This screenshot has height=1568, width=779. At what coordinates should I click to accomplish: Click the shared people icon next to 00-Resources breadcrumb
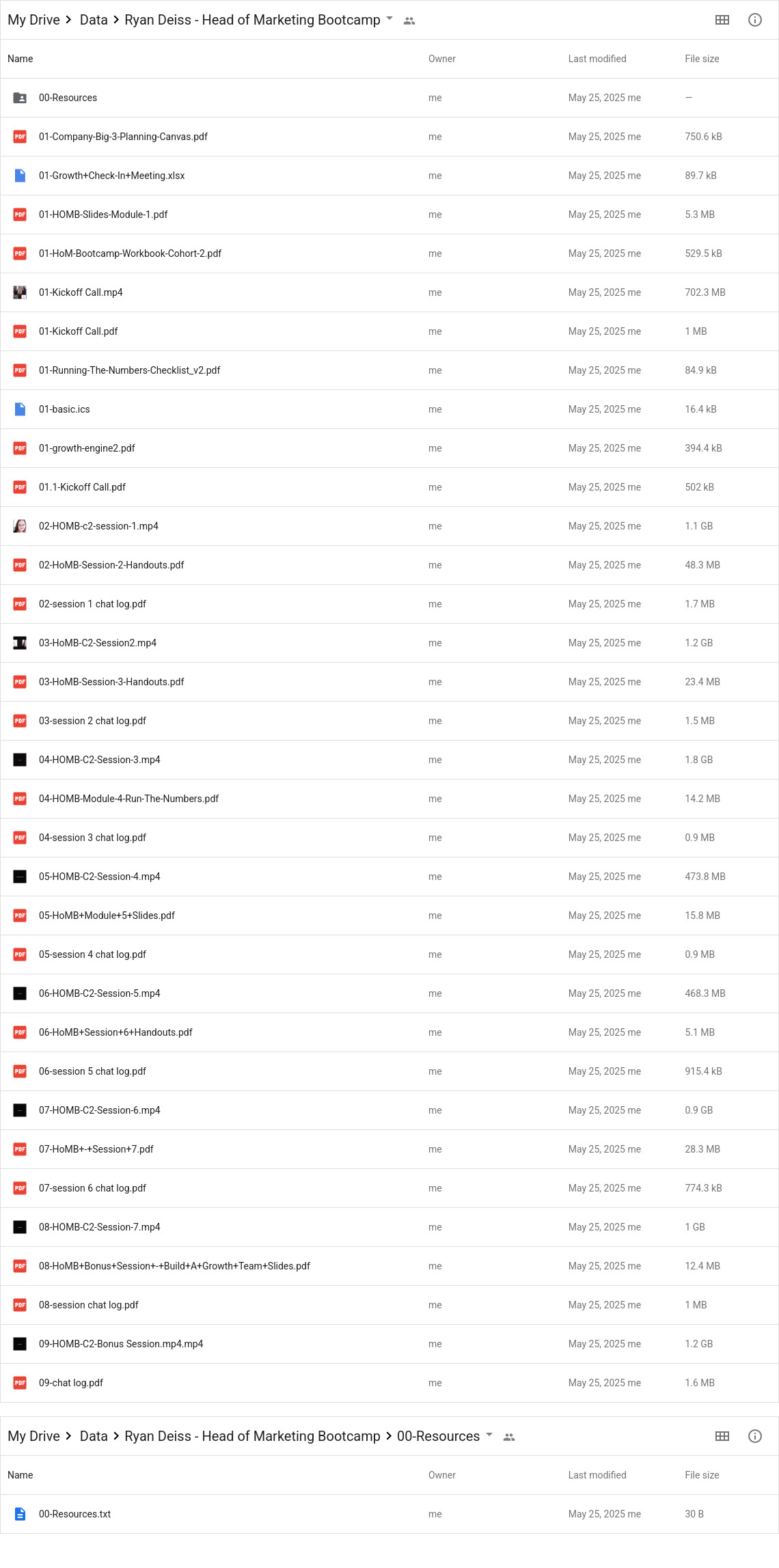click(x=508, y=1437)
